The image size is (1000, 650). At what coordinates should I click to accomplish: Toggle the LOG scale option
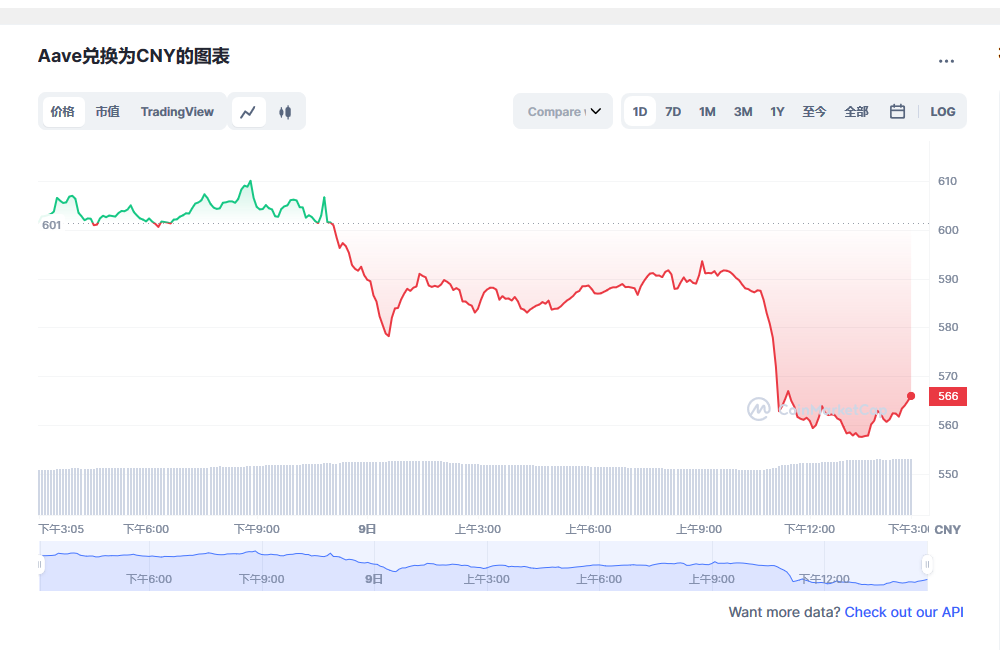click(x=943, y=112)
